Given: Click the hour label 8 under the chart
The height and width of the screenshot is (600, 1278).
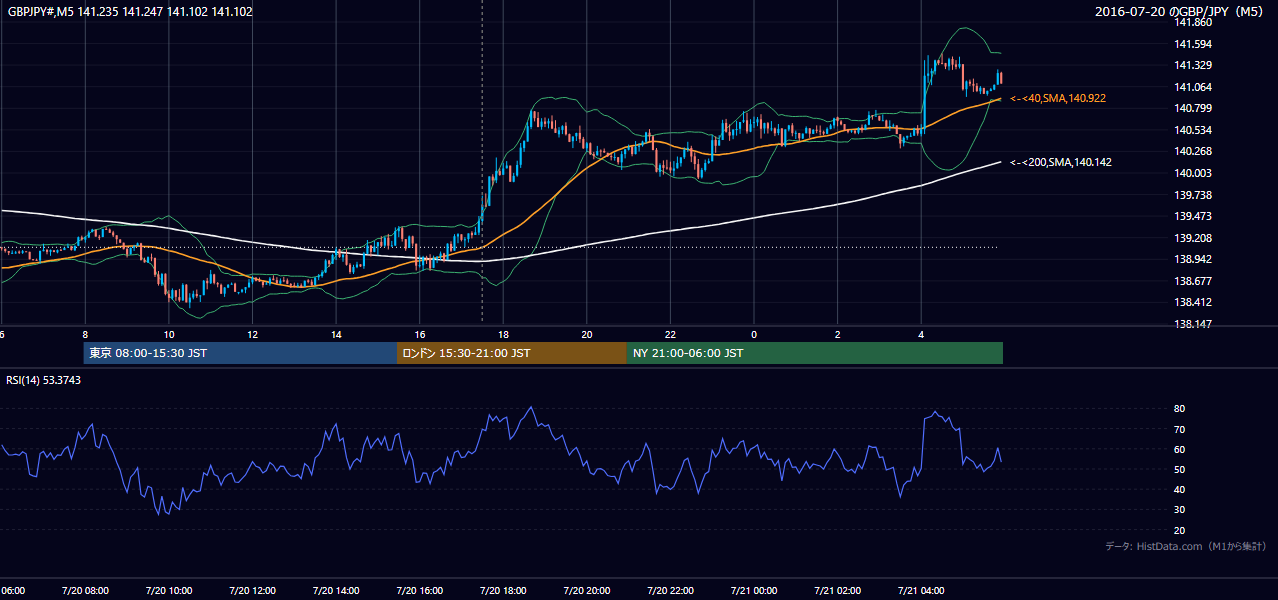Looking at the screenshot, I should pyautogui.click(x=85, y=334).
